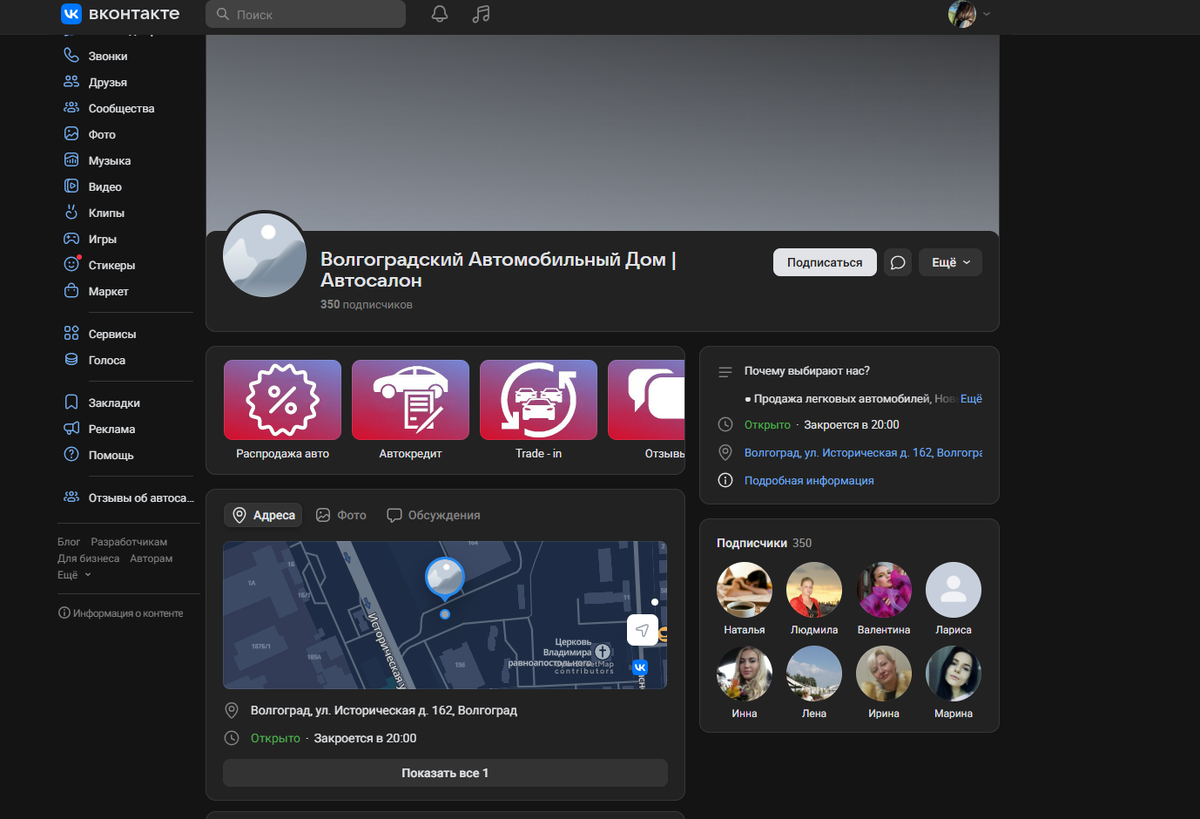Open the Авторам footer link

[151, 559]
